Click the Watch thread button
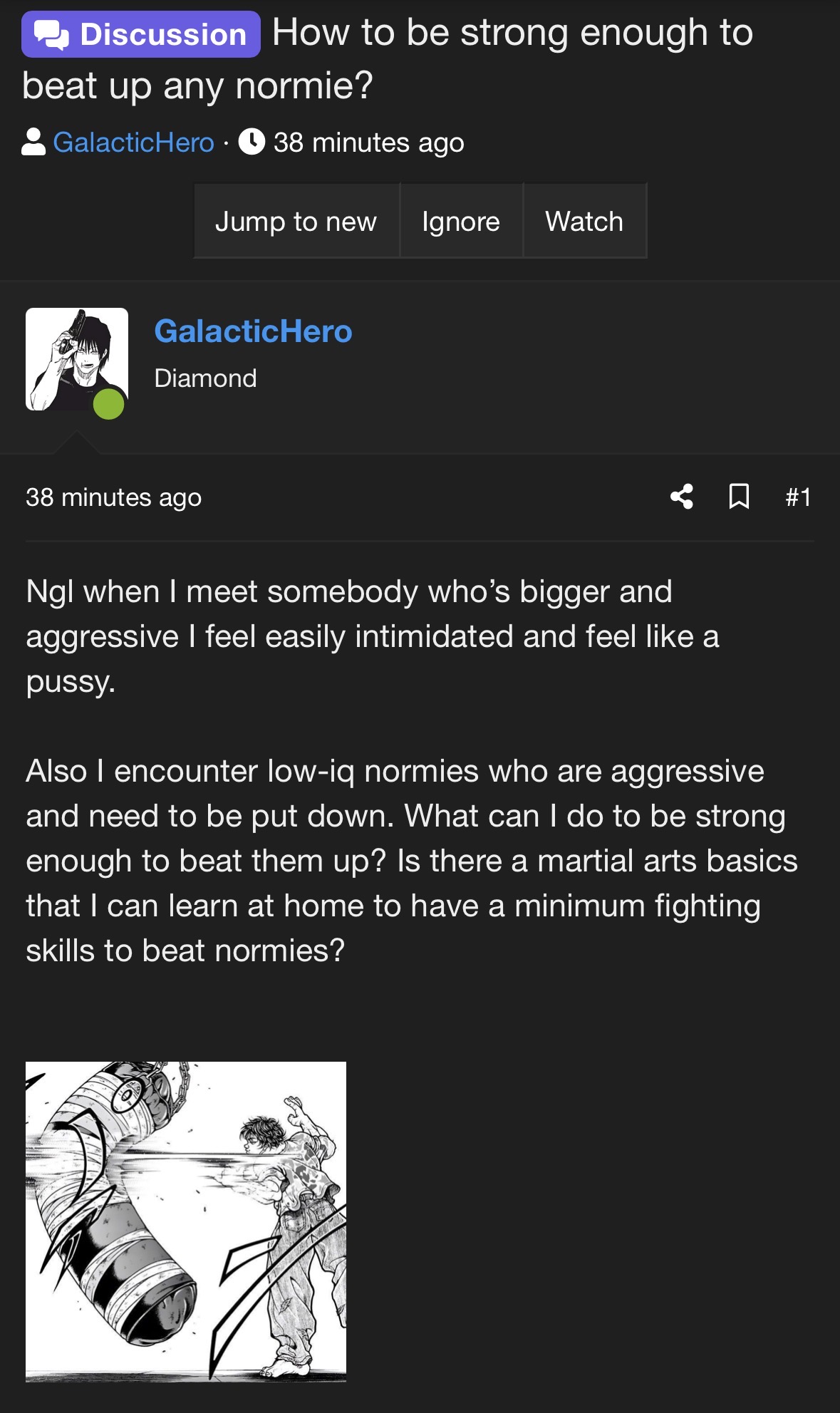The width and height of the screenshot is (840, 1413). [585, 221]
